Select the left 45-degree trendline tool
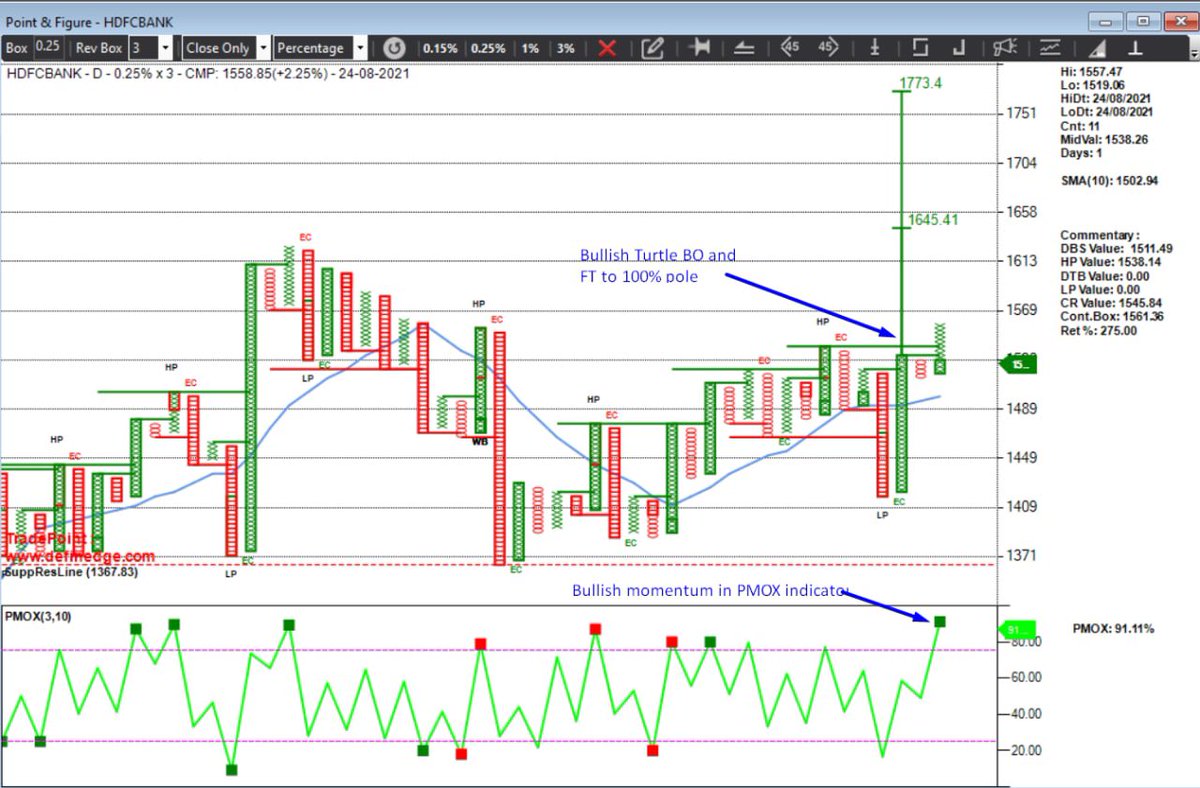 [789, 46]
